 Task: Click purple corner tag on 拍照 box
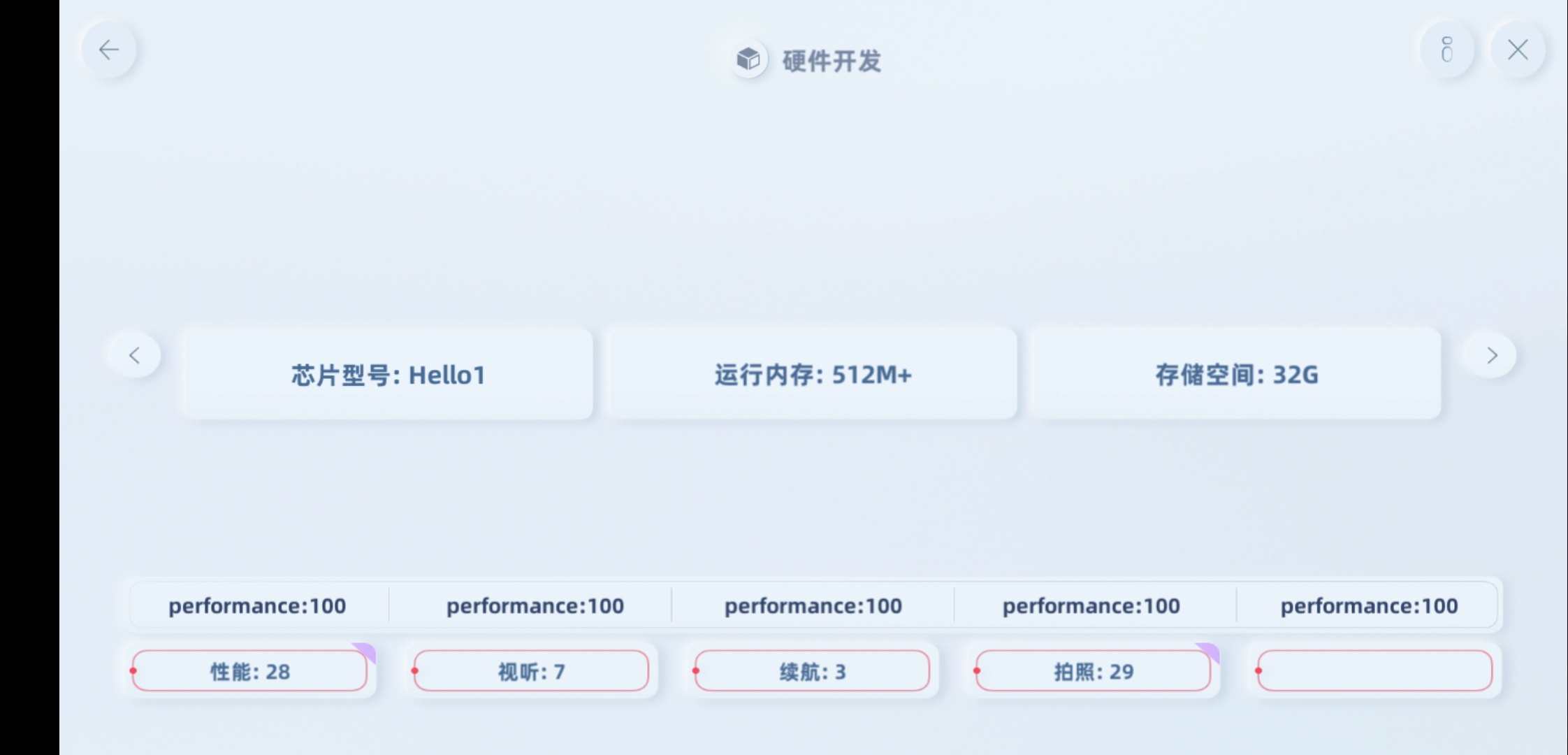(x=1210, y=652)
